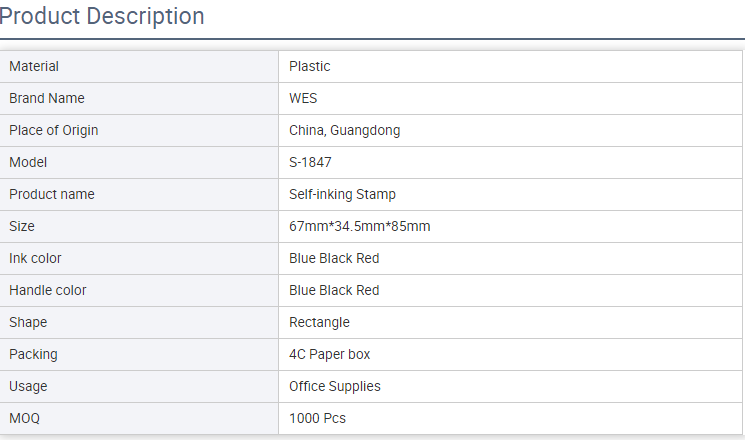Click the Self-inking Stamp value
Screen dimensions: 745x440
point(342,194)
